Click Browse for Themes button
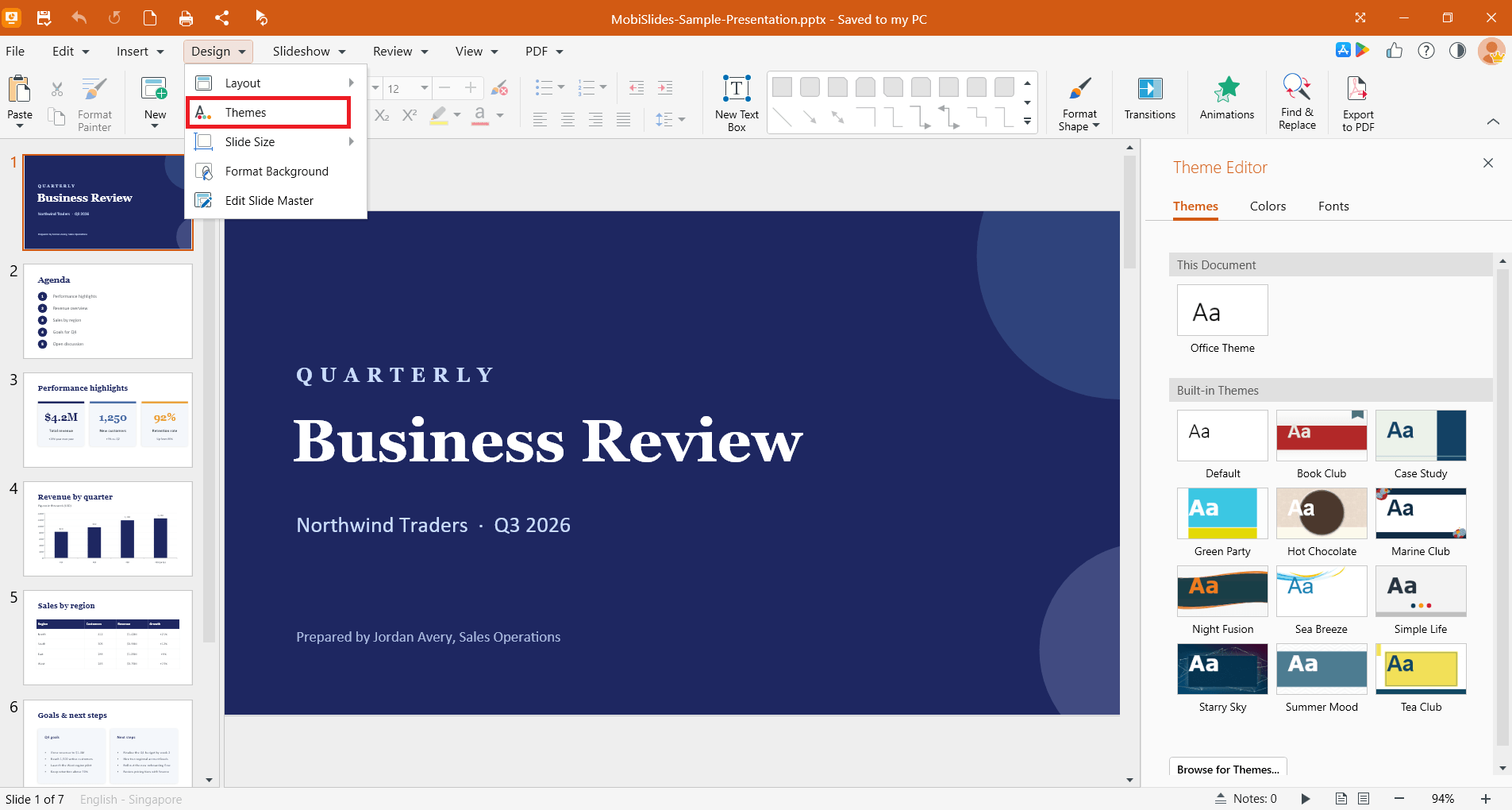This screenshot has width=1512, height=810. click(1228, 768)
